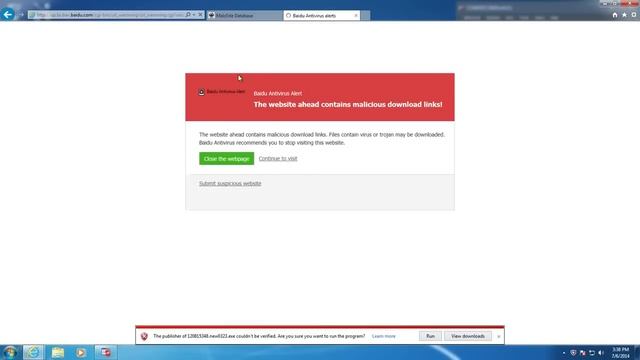
Task: Switch to the Malc0de Database tab
Action: pyautogui.click(x=244, y=16)
